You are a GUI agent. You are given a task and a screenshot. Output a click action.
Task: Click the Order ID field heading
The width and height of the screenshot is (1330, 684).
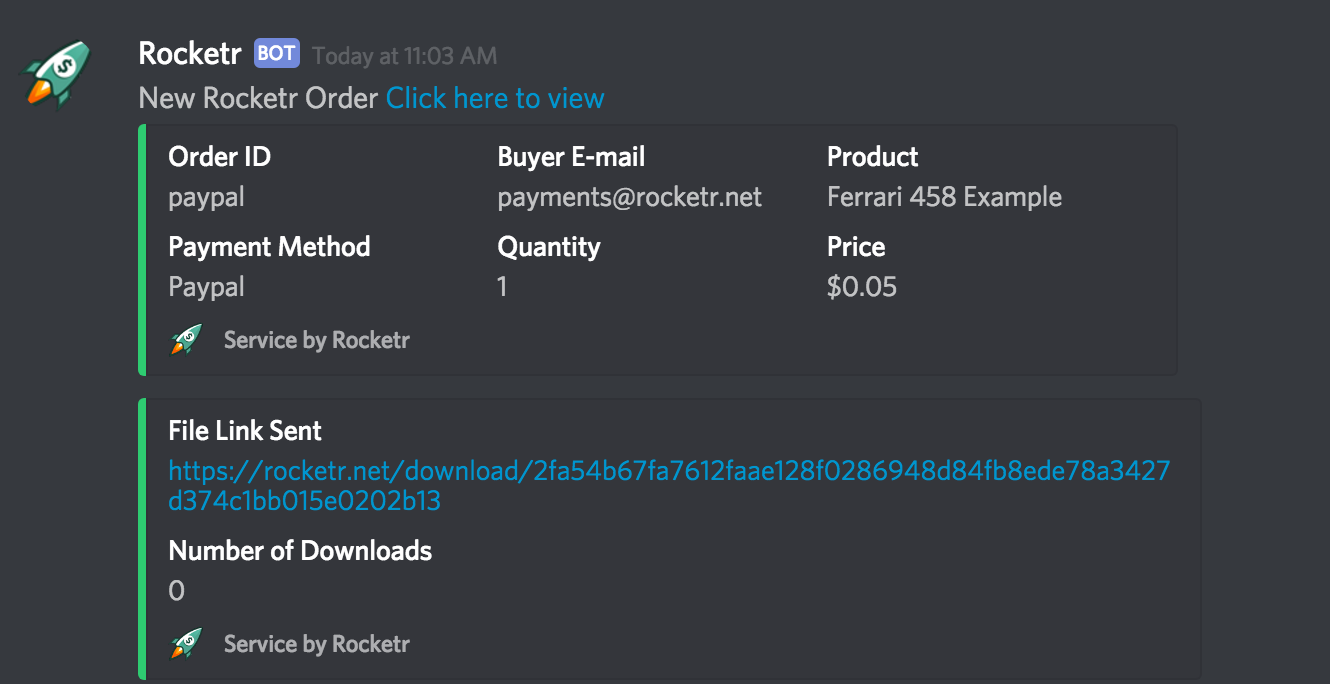click(219, 157)
